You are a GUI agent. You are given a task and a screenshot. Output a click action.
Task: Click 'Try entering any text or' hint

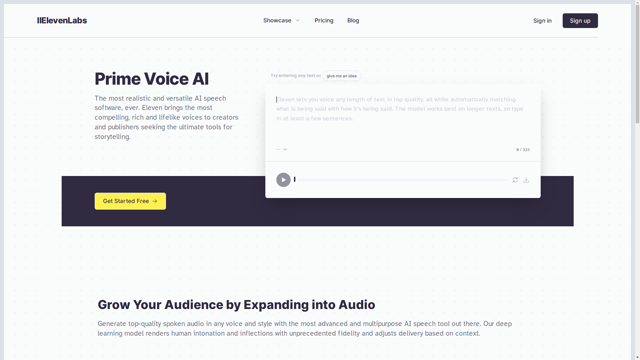pos(296,76)
